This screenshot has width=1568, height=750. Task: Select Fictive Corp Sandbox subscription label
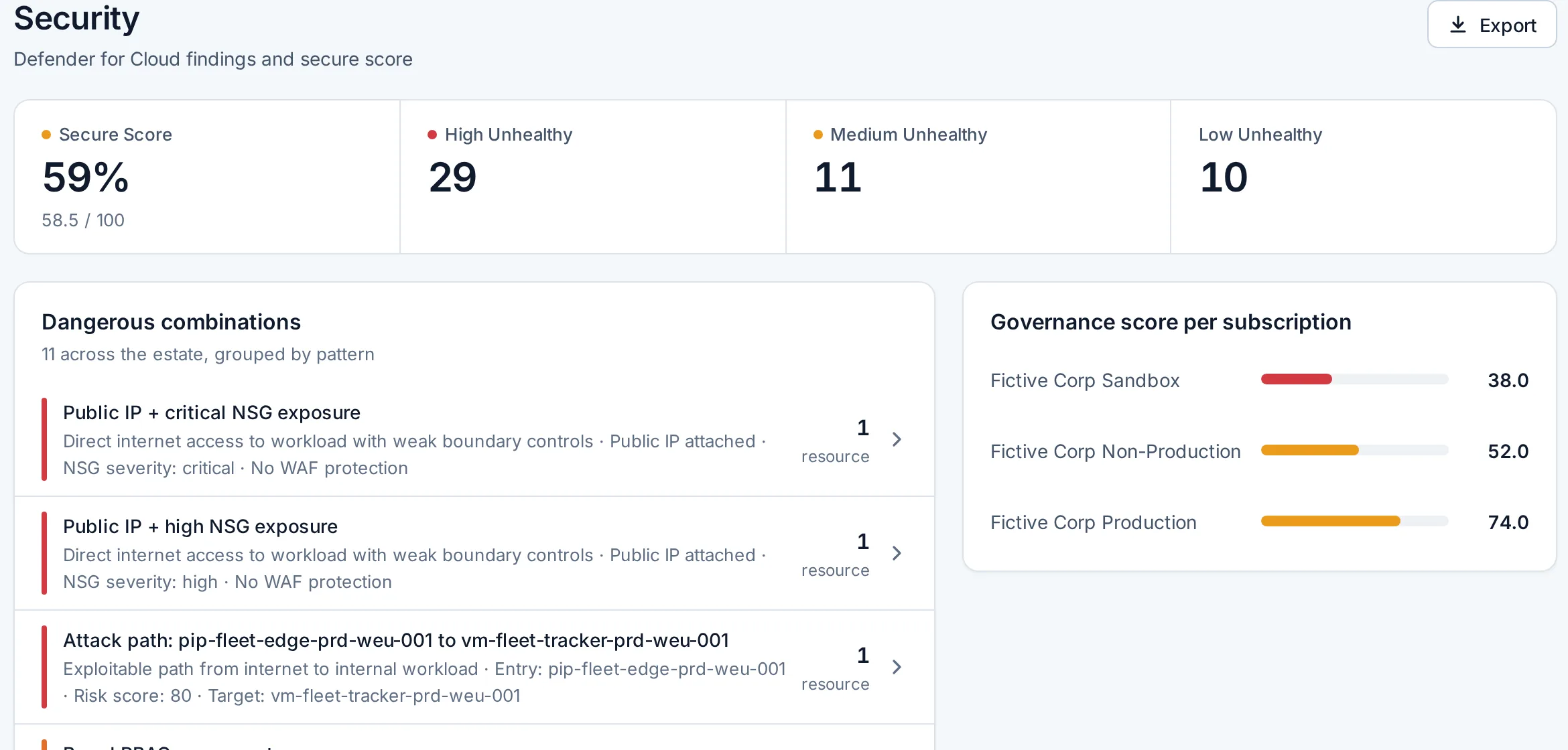pyautogui.click(x=1085, y=380)
